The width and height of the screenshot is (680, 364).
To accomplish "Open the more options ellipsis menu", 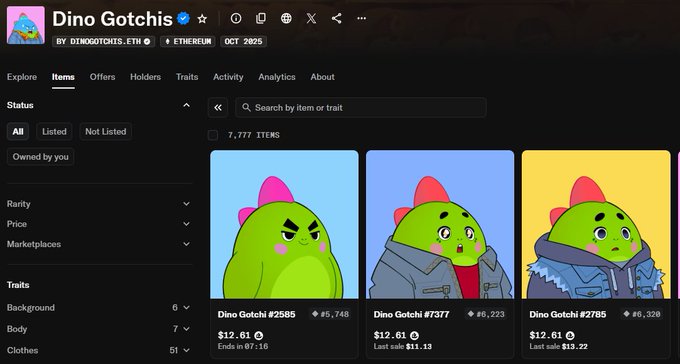I will pyautogui.click(x=361, y=18).
